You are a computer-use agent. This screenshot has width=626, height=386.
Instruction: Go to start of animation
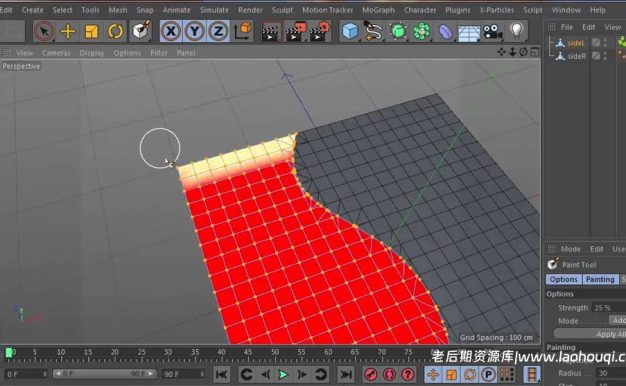[221, 374]
